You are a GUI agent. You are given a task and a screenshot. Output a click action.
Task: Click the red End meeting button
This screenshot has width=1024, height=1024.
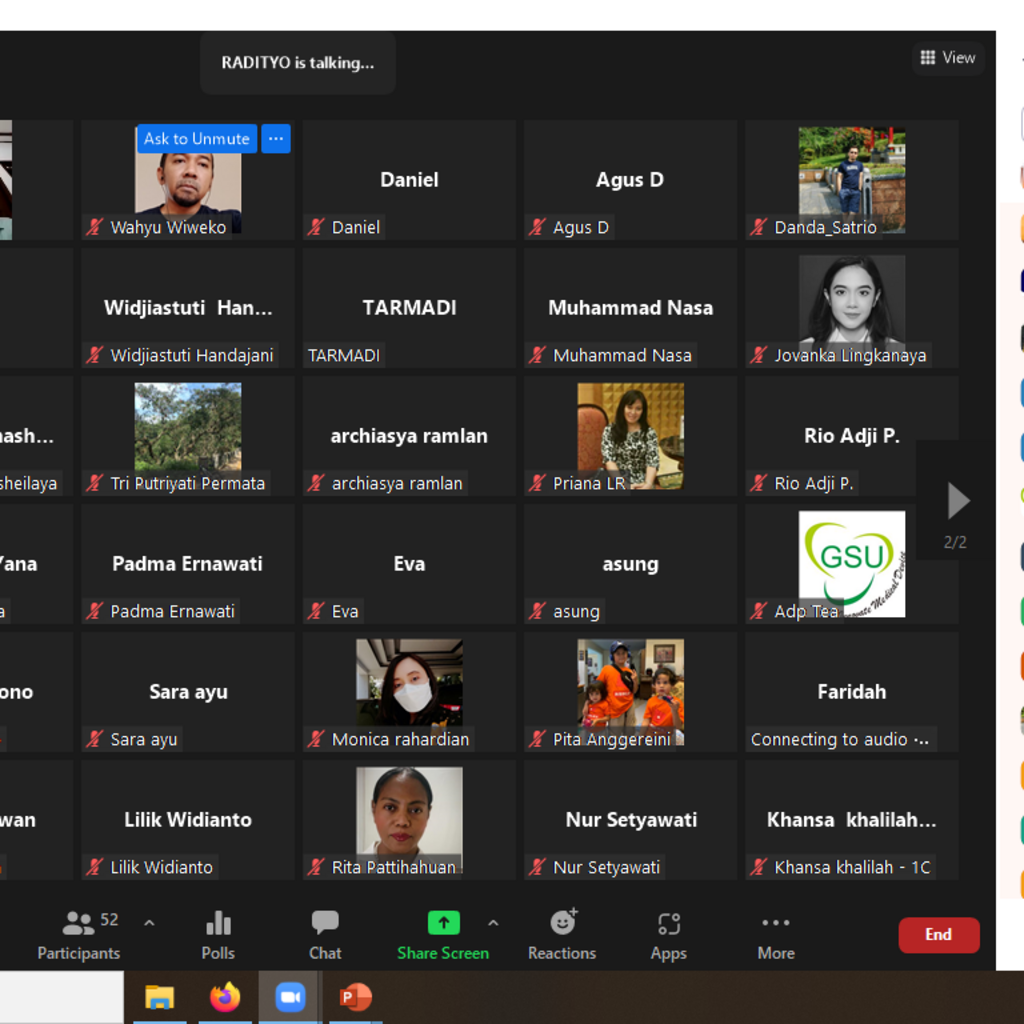tap(938, 935)
